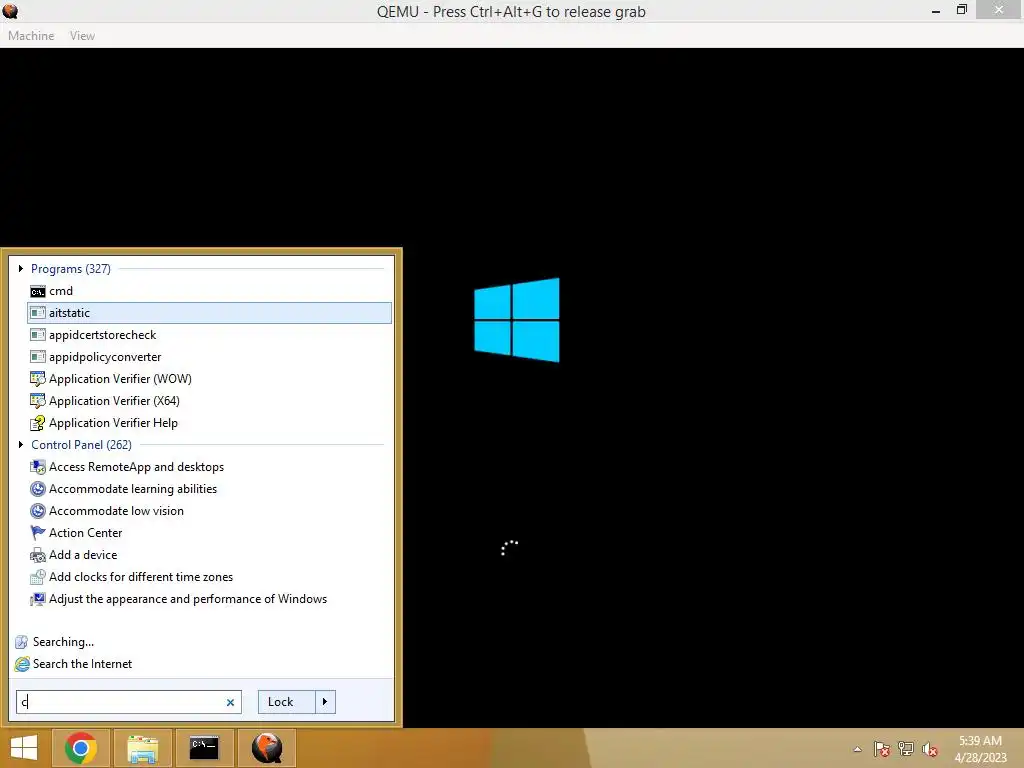This screenshot has height=768, width=1024.
Task: Click the aitstatic program icon
Action: (x=38, y=313)
